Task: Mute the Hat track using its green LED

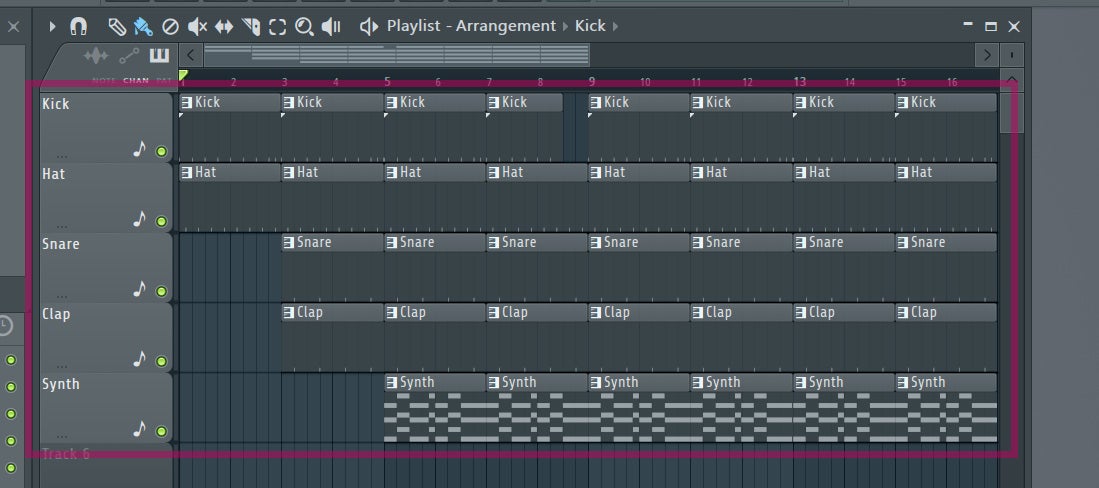Action: pos(161,222)
